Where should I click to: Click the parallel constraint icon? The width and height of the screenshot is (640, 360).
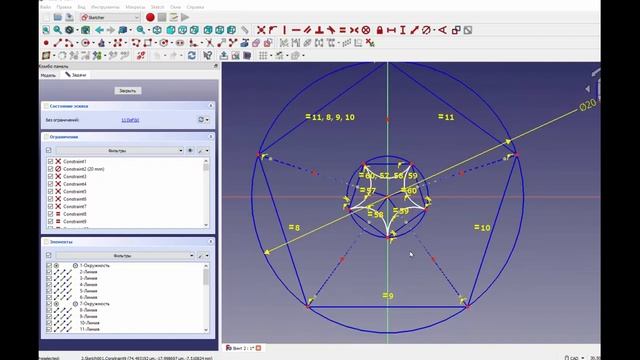(307, 30)
